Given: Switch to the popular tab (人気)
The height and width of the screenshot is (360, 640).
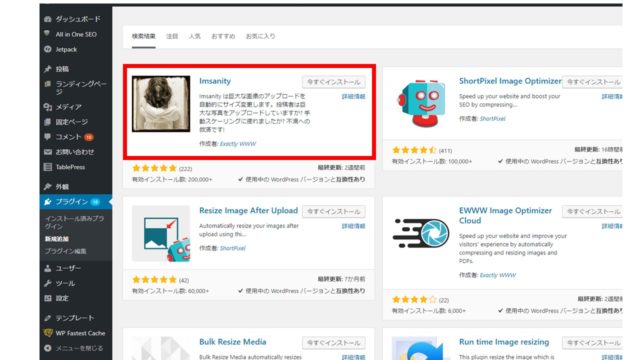Looking at the screenshot, I should tap(195, 36).
